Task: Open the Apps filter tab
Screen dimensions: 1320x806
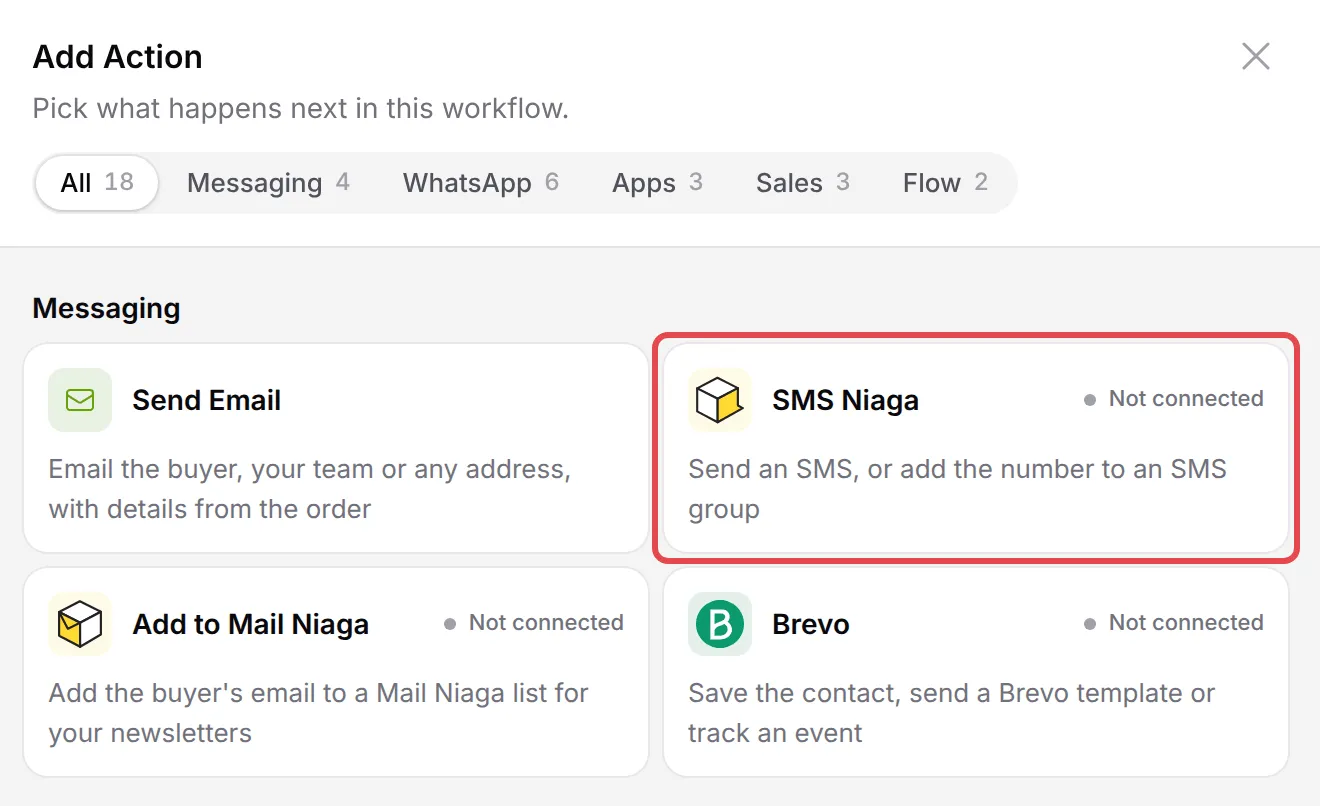Action: (x=658, y=183)
